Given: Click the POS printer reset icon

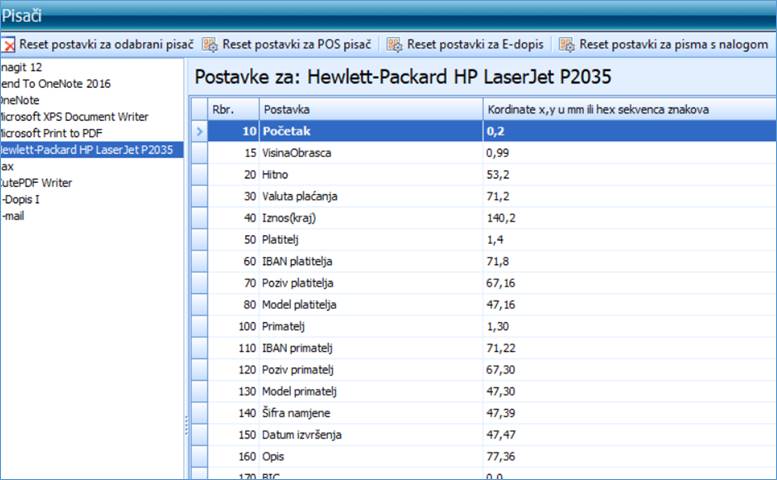Looking at the screenshot, I should (210, 45).
